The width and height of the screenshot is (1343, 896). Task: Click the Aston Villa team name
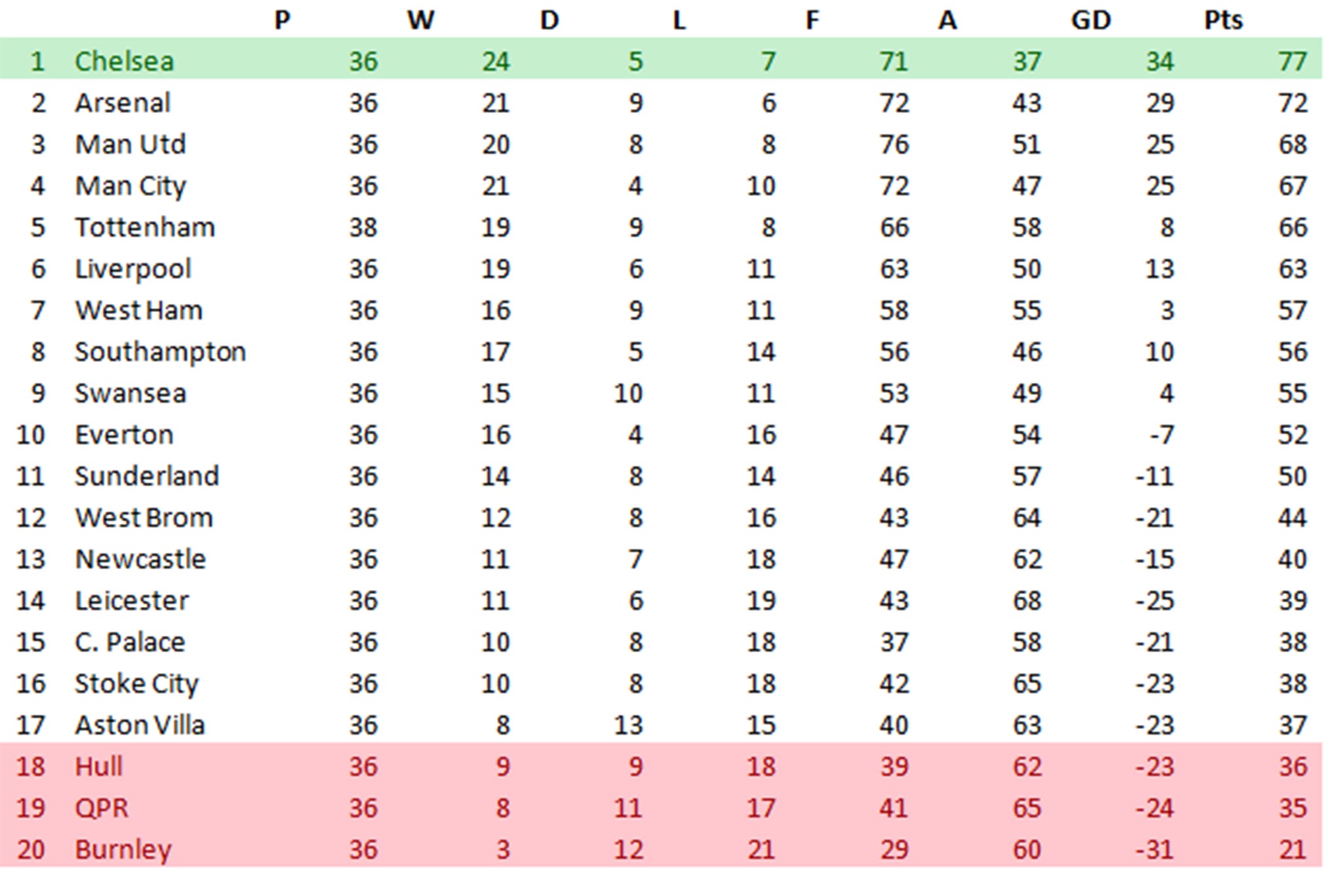tap(140, 726)
